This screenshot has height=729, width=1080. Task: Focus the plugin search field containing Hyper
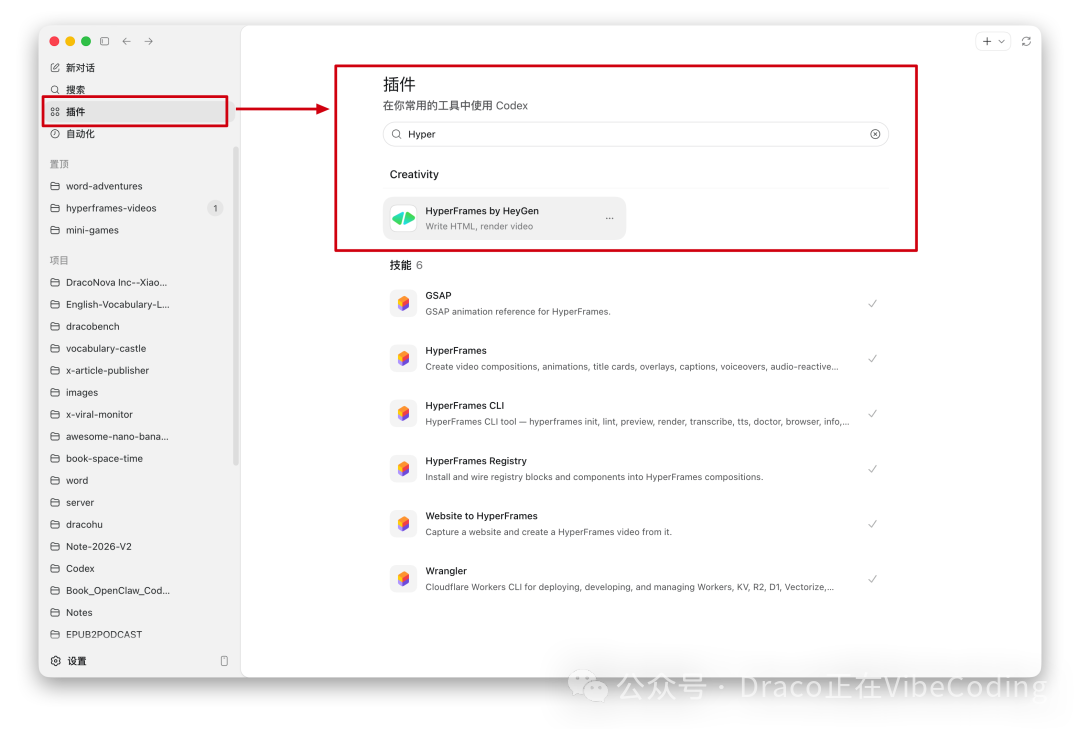click(636, 134)
